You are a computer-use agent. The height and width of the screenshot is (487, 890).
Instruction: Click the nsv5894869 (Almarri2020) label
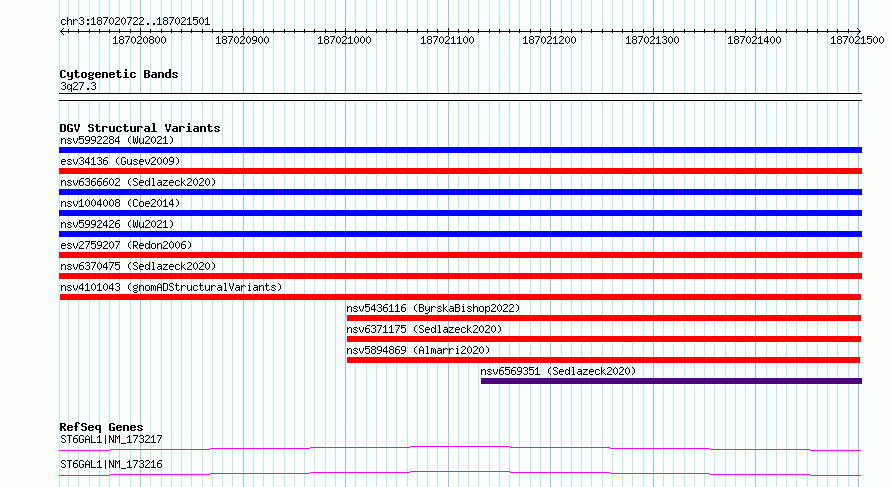click(418, 350)
